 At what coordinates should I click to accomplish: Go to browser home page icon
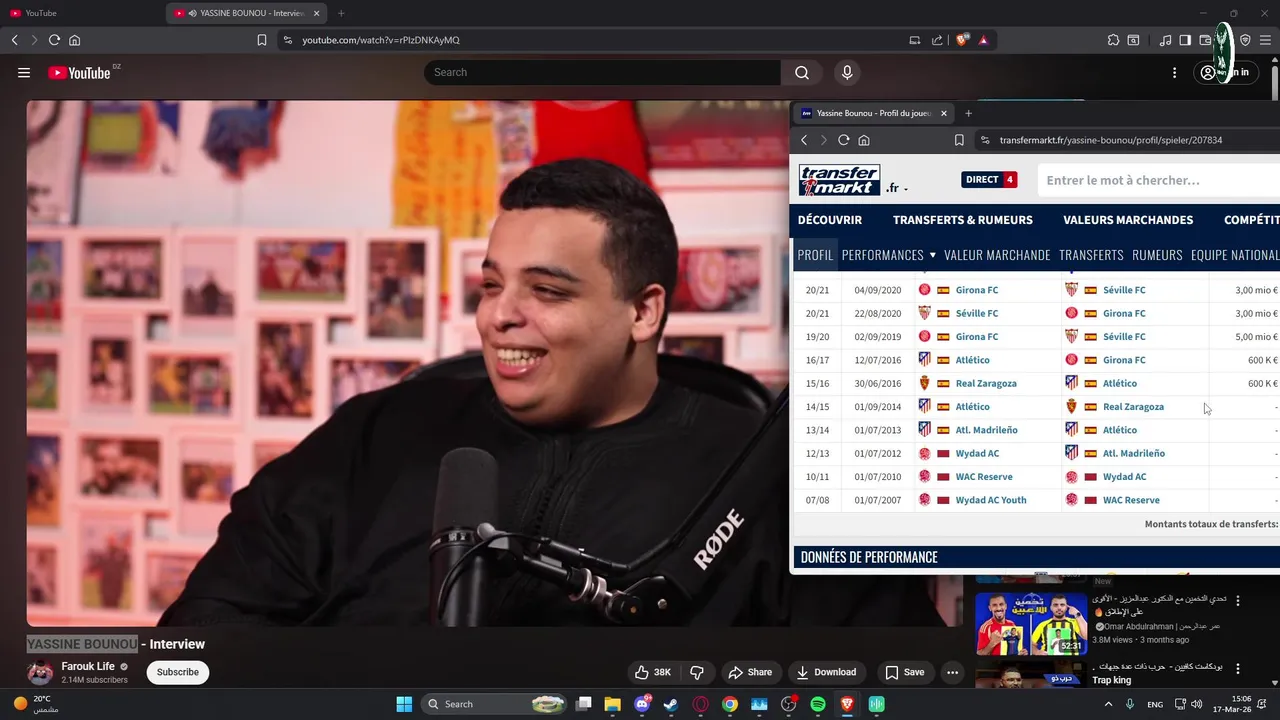pos(74,40)
